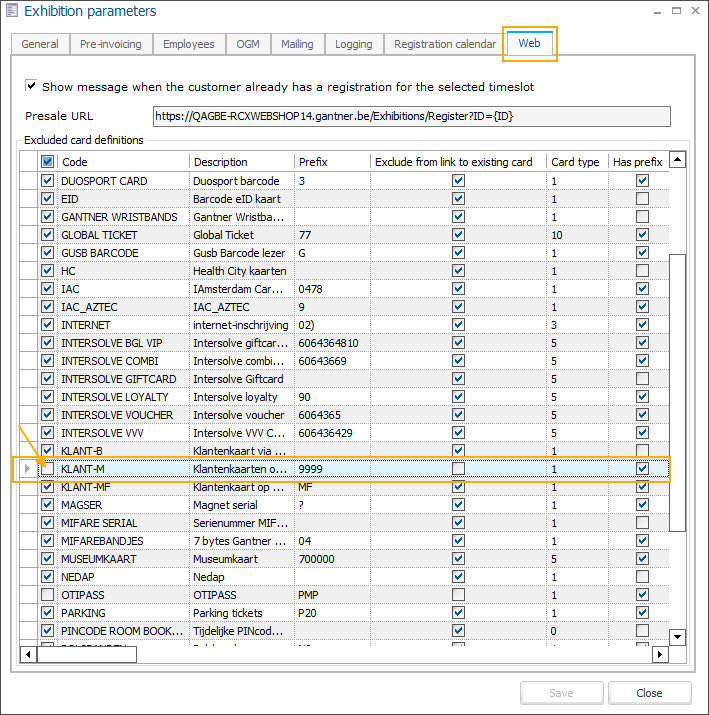Disable the show message for existing registration option

[33, 87]
